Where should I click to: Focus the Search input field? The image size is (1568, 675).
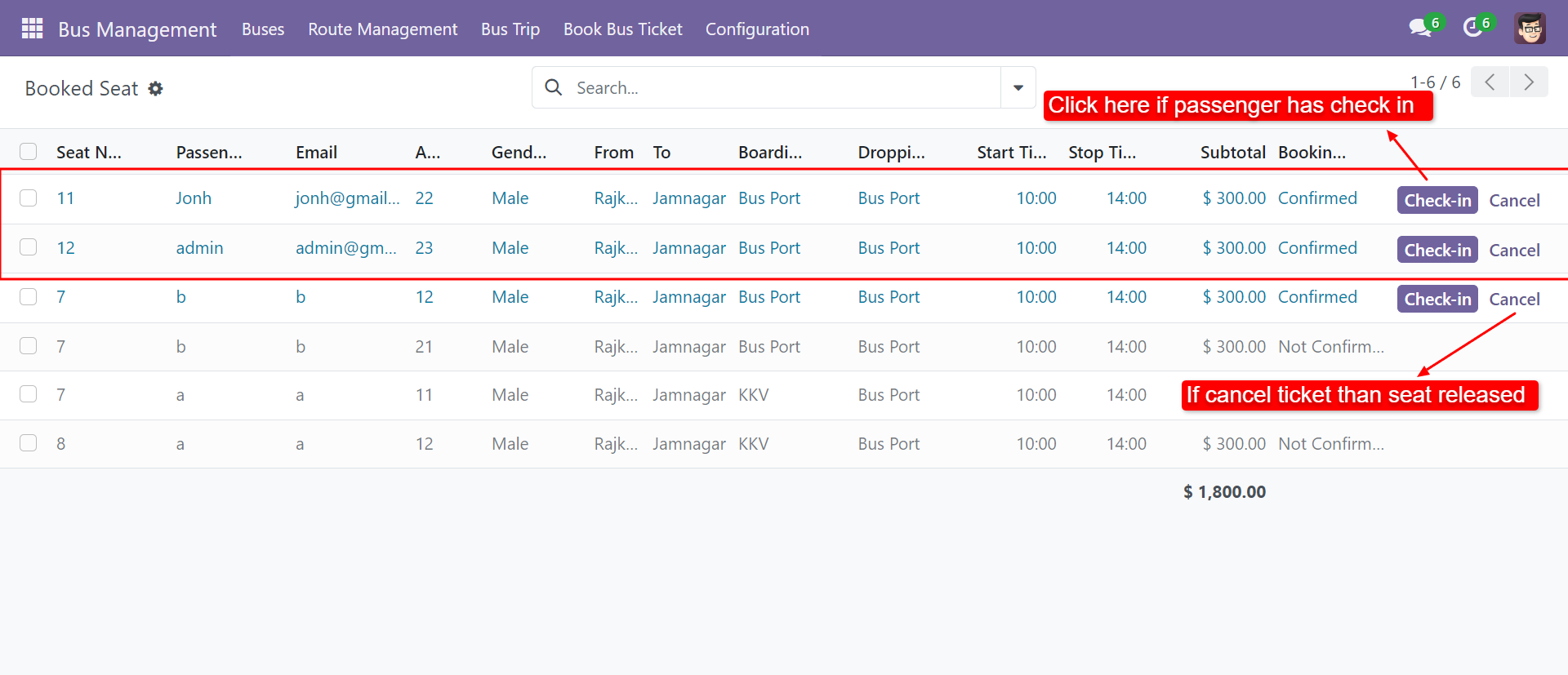[x=784, y=87]
